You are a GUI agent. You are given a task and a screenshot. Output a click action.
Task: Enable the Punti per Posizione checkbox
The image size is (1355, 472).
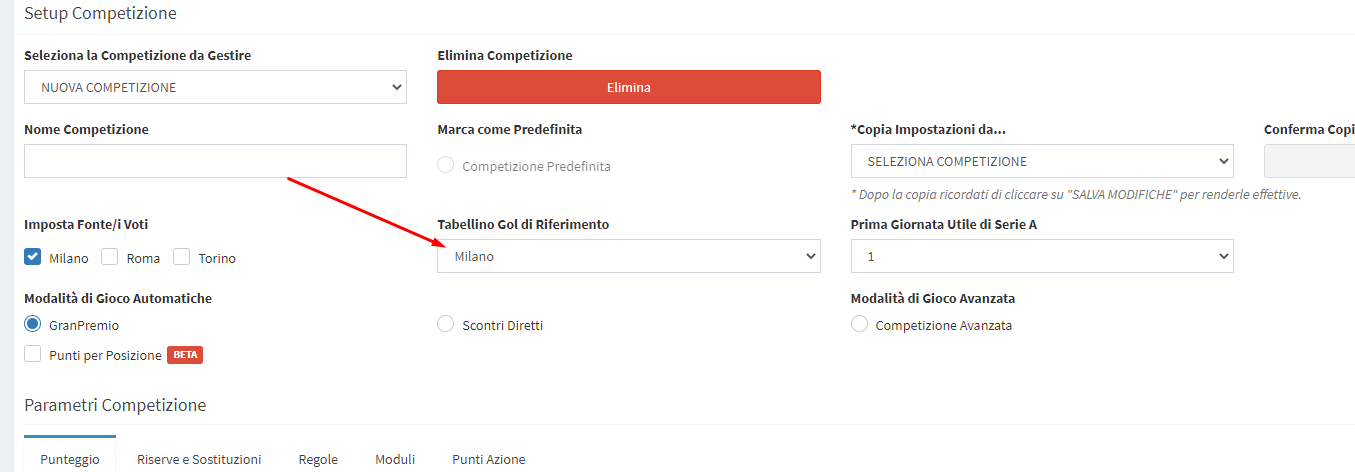pos(33,354)
